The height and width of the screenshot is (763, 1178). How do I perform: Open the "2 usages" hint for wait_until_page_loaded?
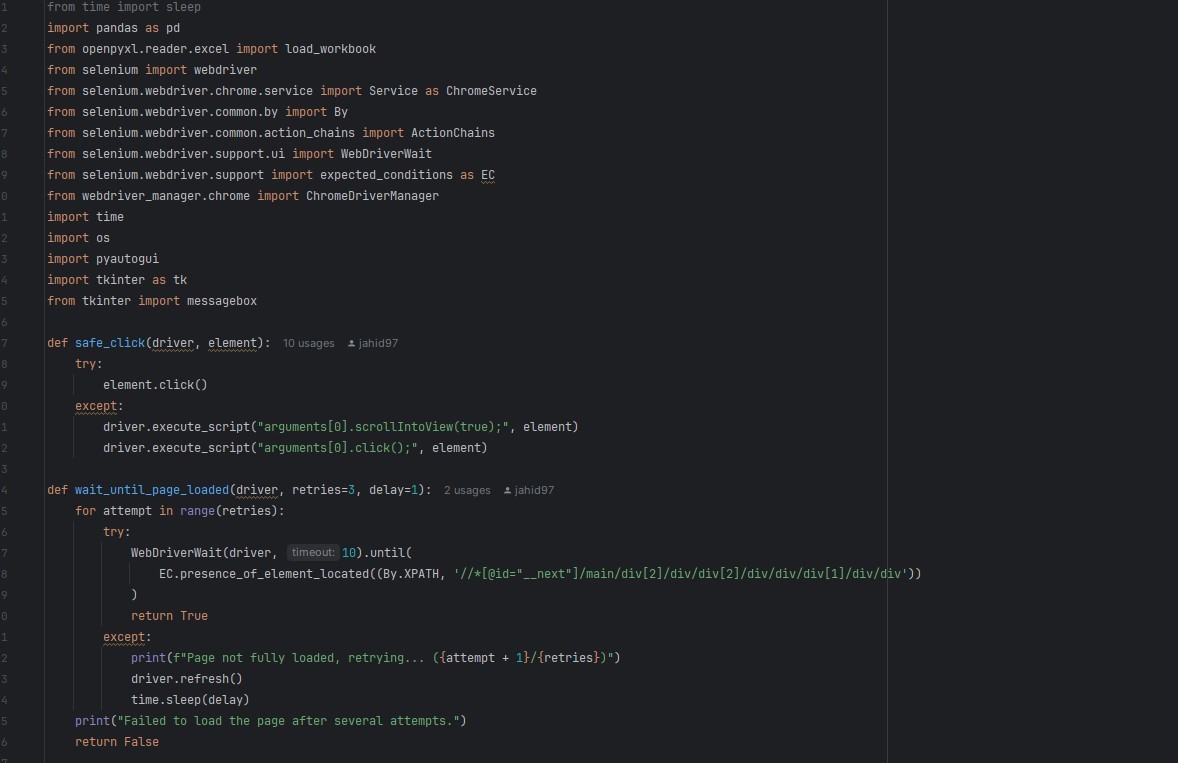(467, 490)
